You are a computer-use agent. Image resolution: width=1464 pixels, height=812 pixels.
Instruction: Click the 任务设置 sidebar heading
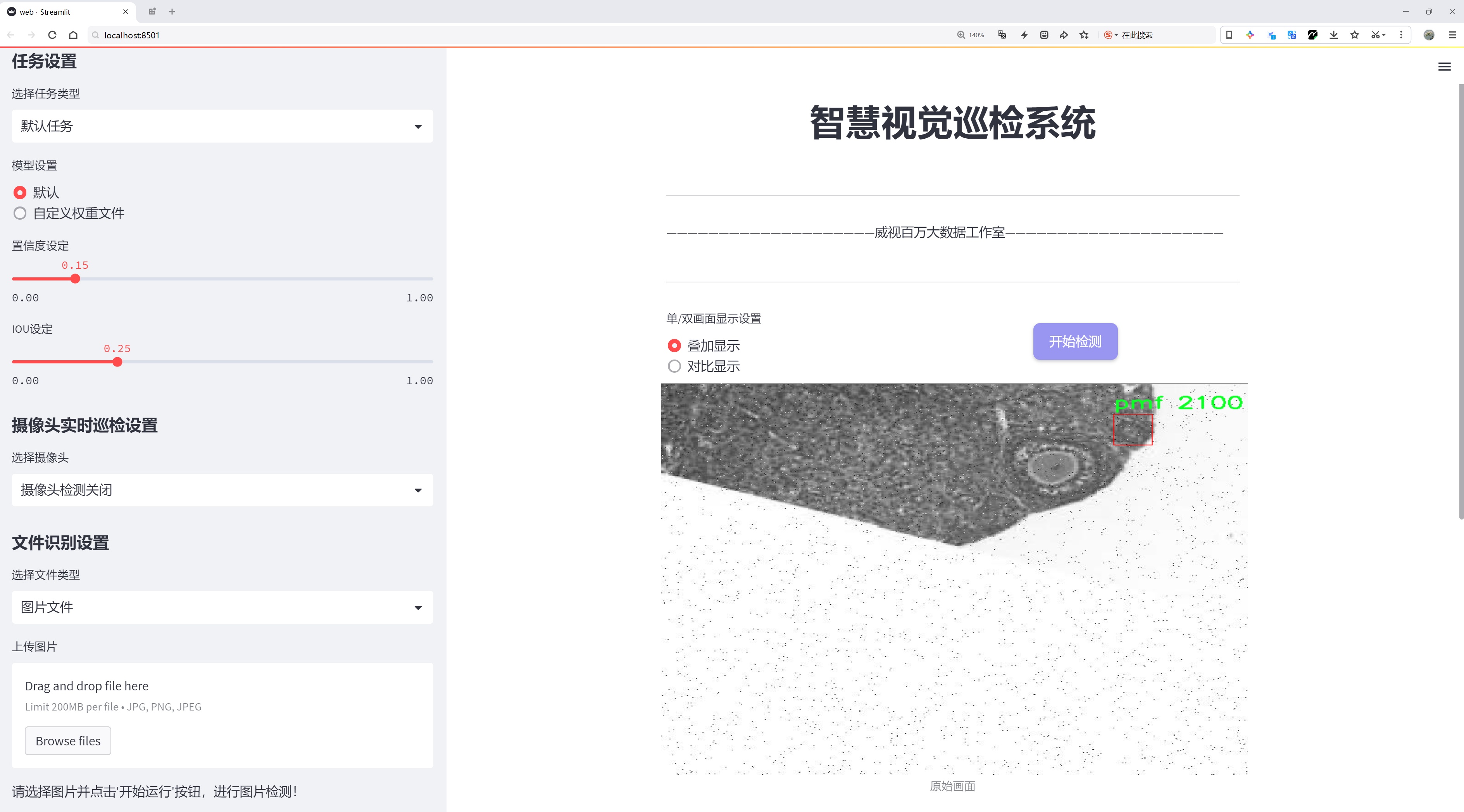44,61
